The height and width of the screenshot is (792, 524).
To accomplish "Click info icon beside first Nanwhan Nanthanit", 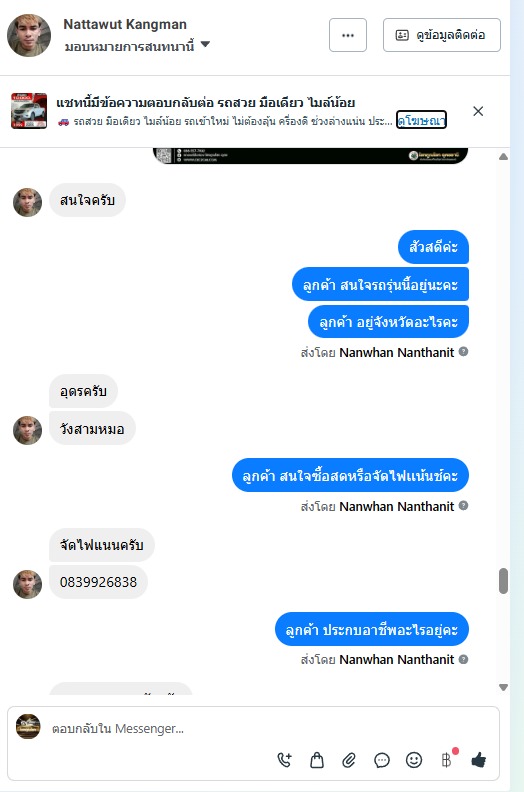I will [463, 352].
